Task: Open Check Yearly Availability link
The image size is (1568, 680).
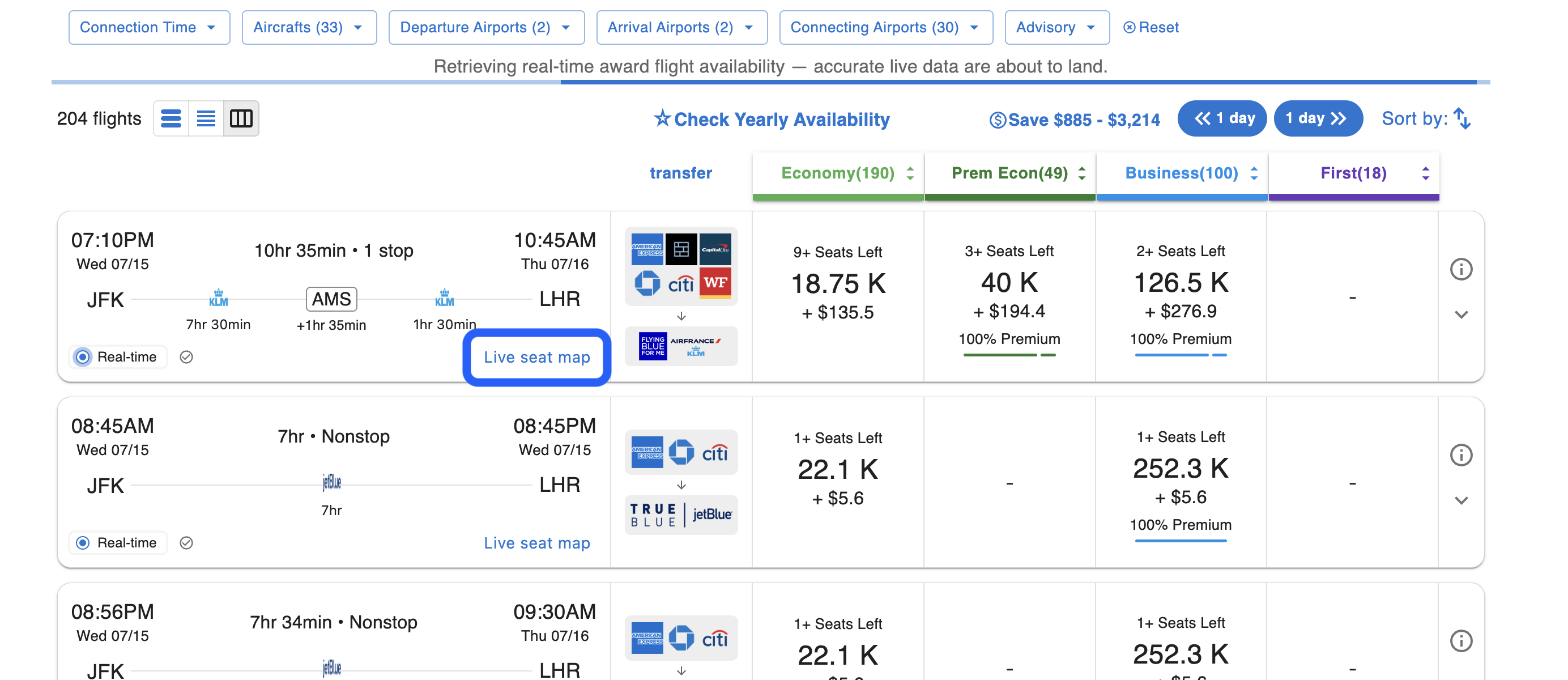Action: [771, 118]
